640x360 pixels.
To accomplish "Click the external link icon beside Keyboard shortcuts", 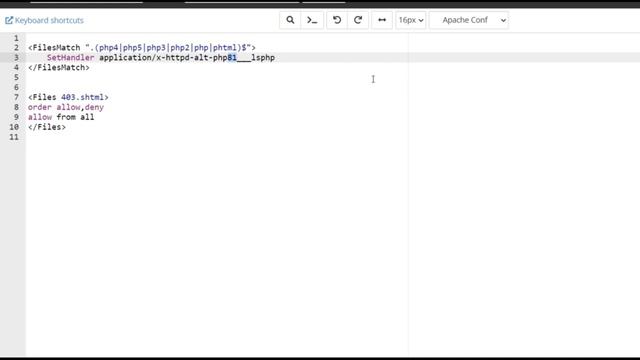I will click(x=9, y=20).
